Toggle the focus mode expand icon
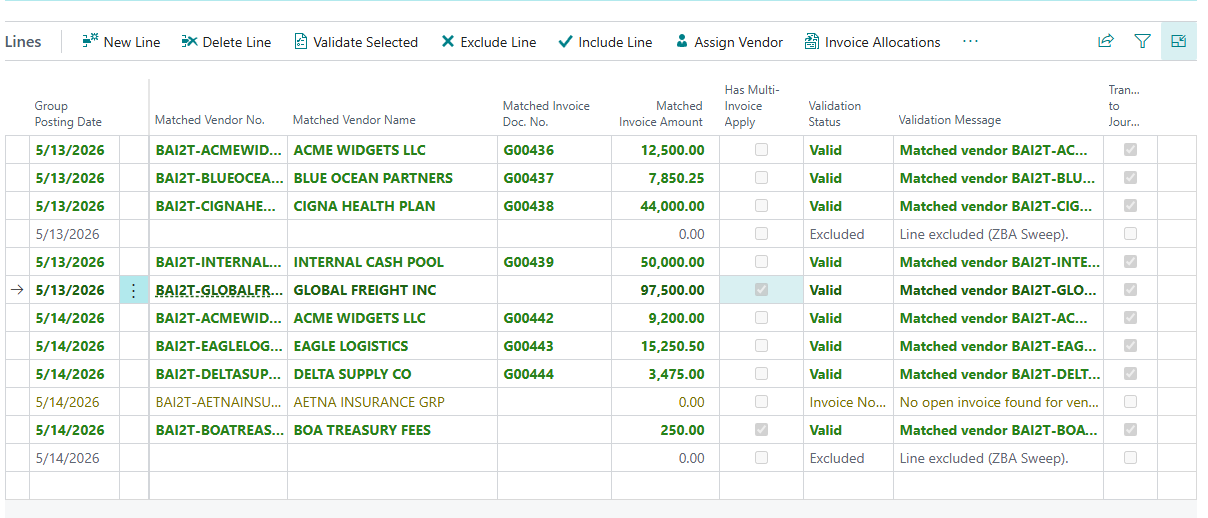 tap(1179, 41)
